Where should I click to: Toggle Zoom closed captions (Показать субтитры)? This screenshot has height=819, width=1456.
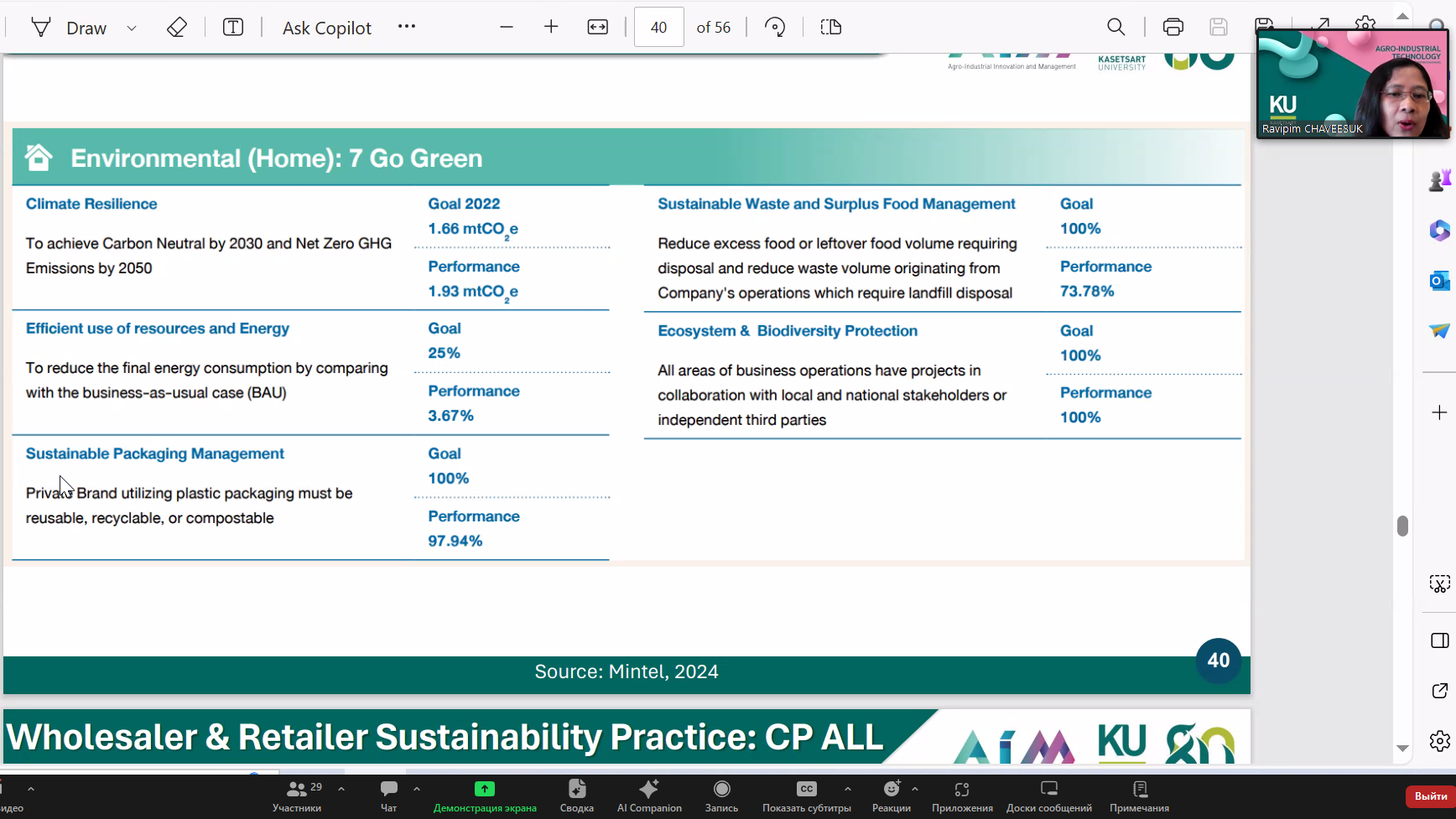806,796
